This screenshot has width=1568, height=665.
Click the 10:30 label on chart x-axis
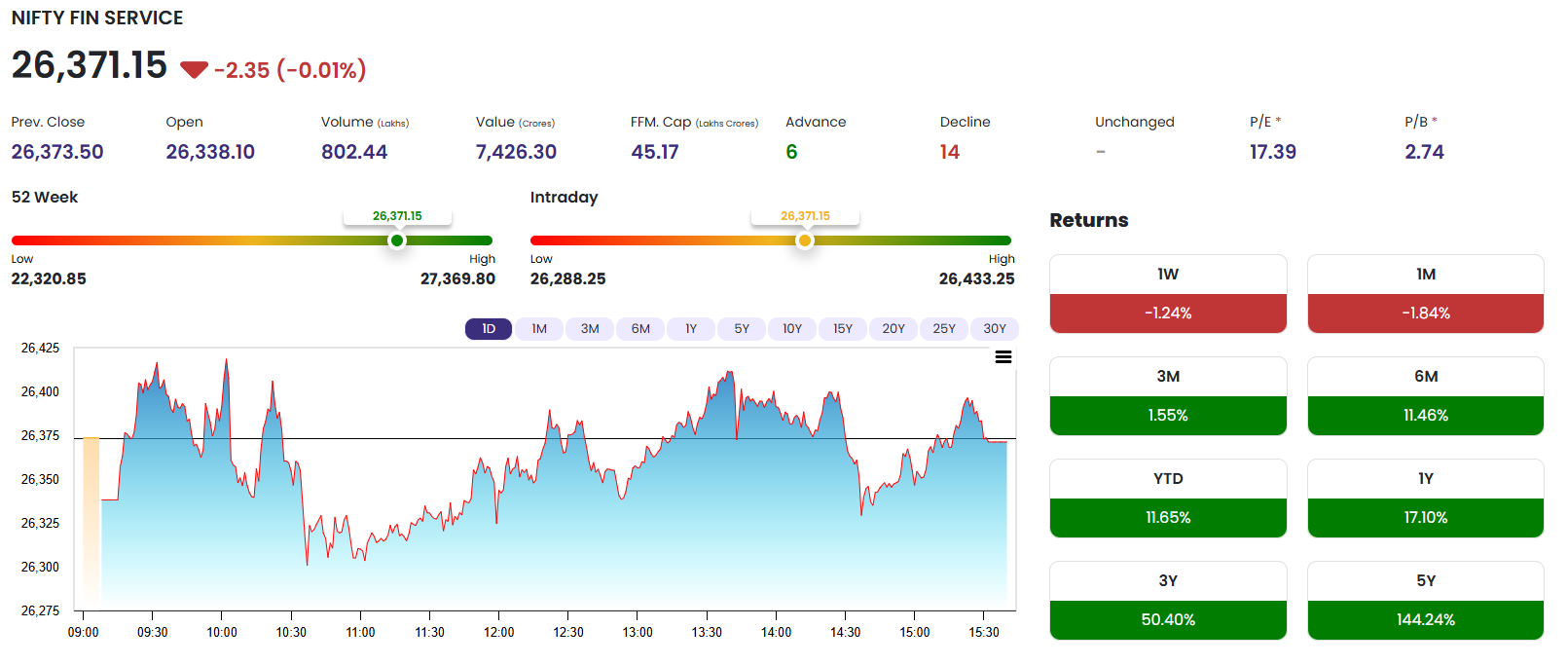[291, 632]
